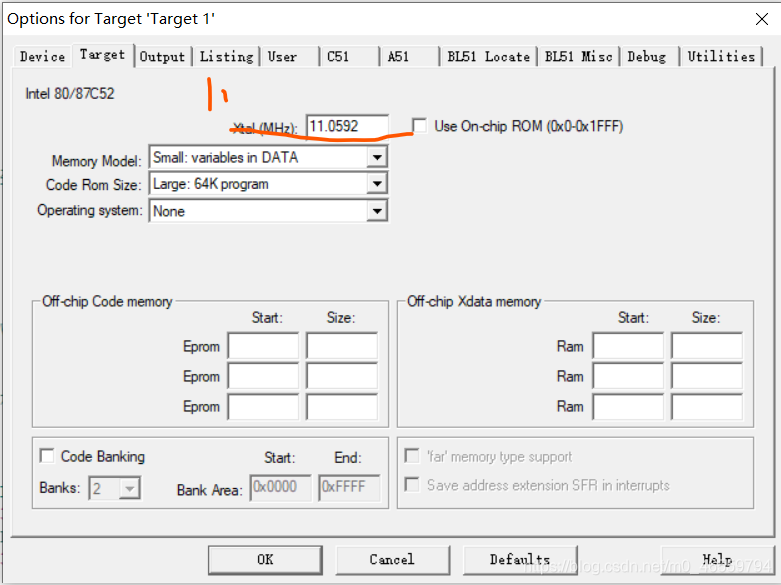The width and height of the screenshot is (781, 585).
Task: Click the Intel 80/87C52 device label
Action: point(70,94)
